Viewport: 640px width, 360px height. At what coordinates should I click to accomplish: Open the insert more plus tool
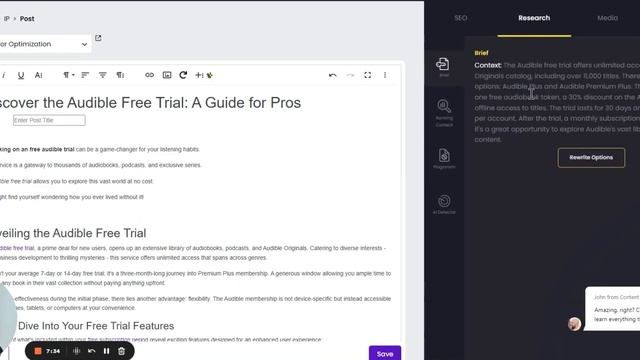(199, 75)
